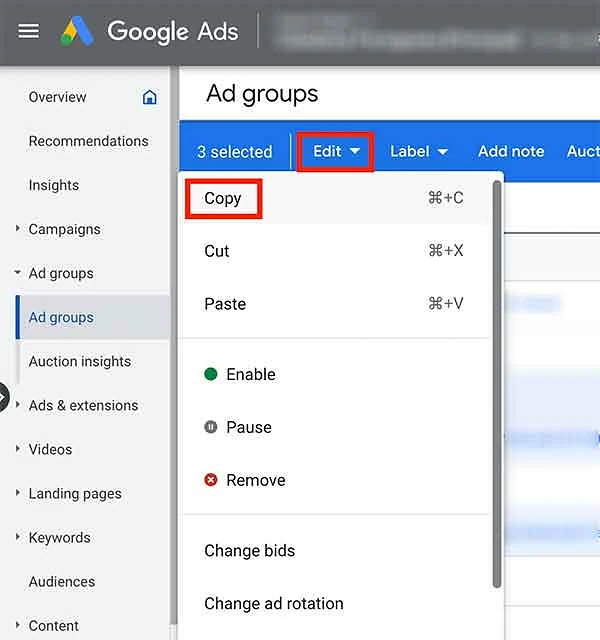
Task: Click Add note in the blue bar
Action: click(511, 151)
